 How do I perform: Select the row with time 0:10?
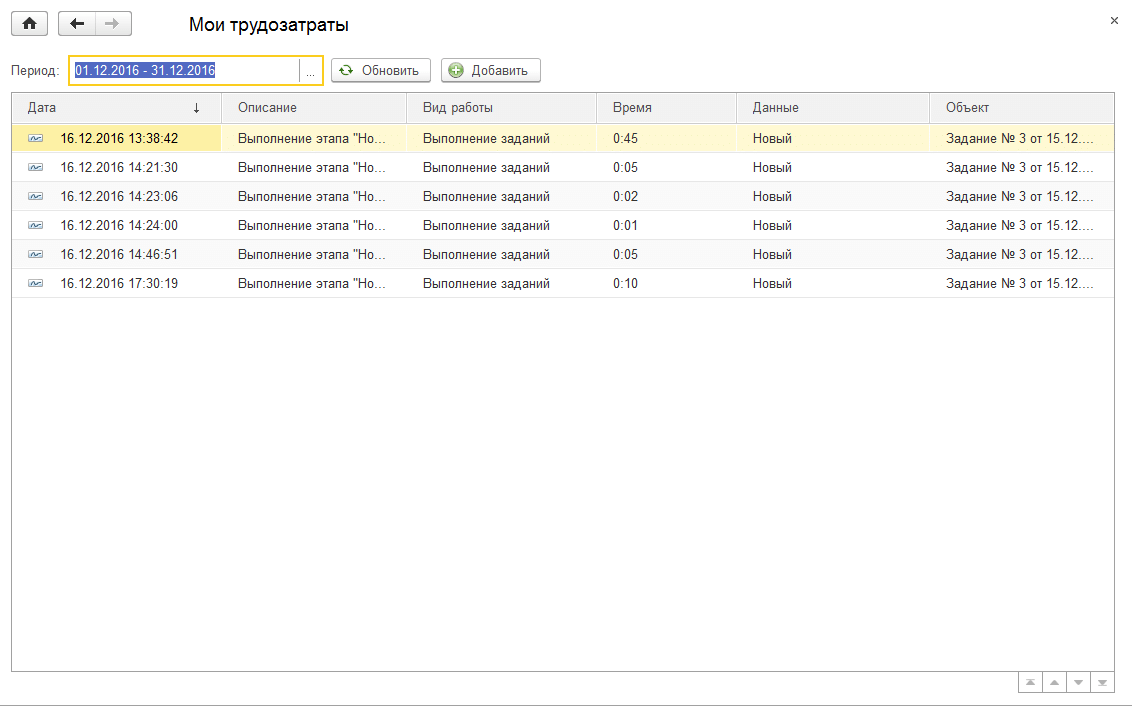pos(625,283)
